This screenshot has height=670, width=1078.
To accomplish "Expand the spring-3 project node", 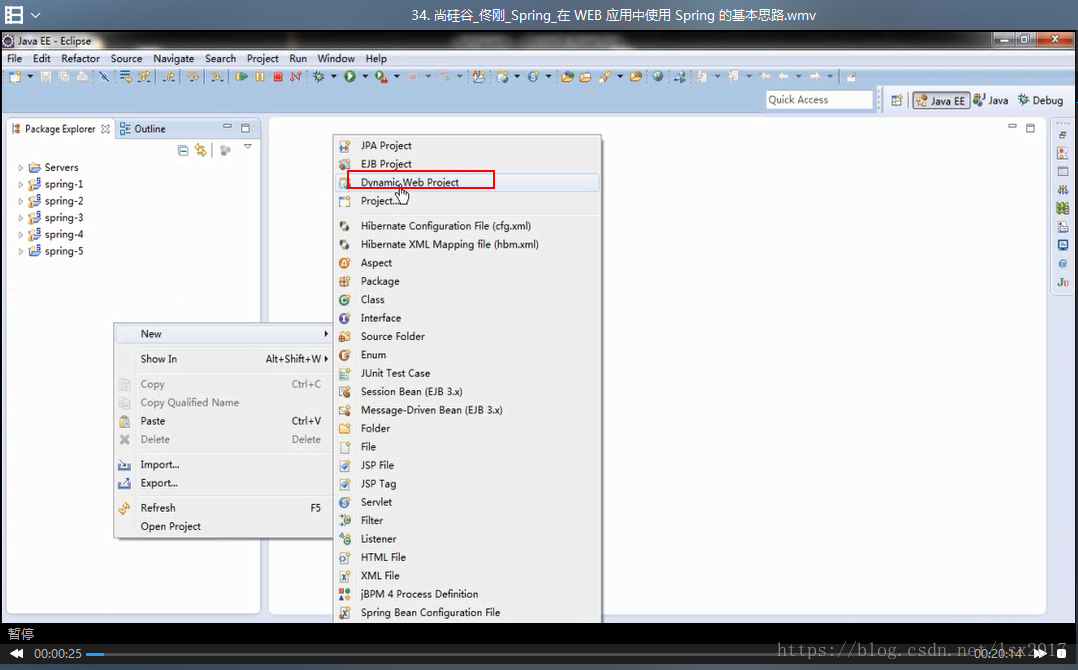I will 21,218.
